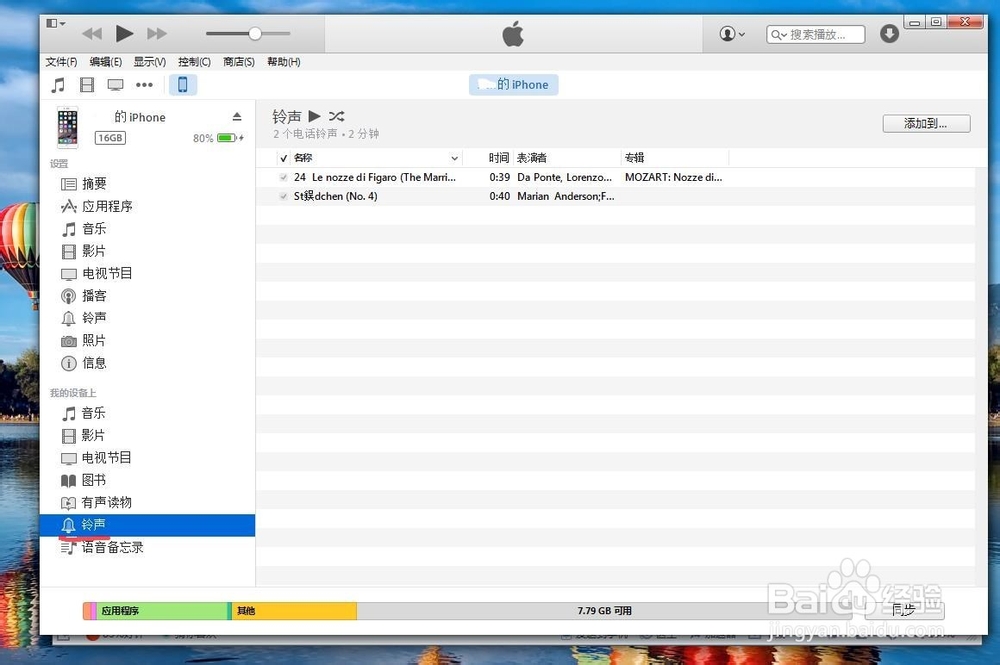Viewport: 1000px width, 665px height.
Task: Click the 80% battery indicator
Action: tap(218, 138)
